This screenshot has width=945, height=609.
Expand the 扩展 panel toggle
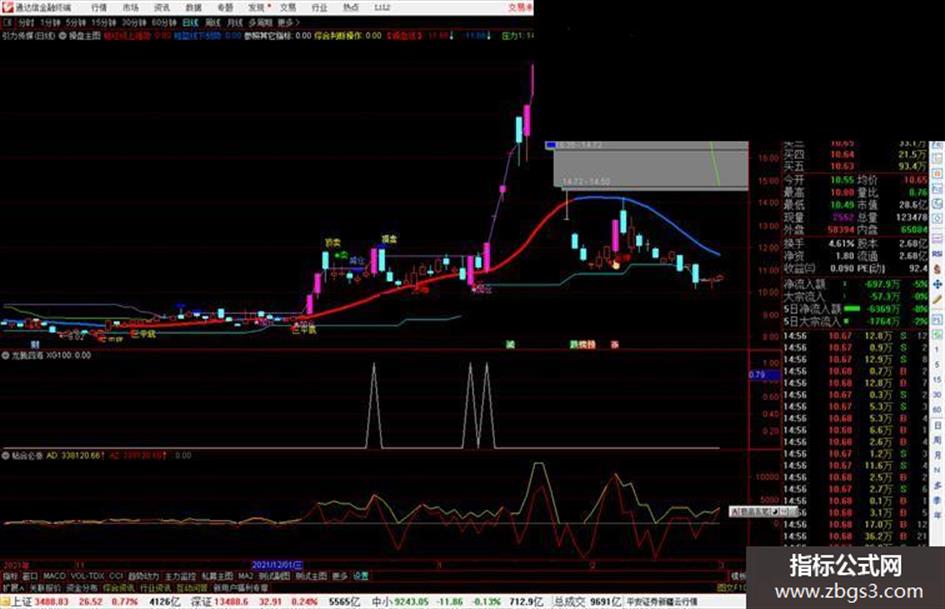pos(13,587)
